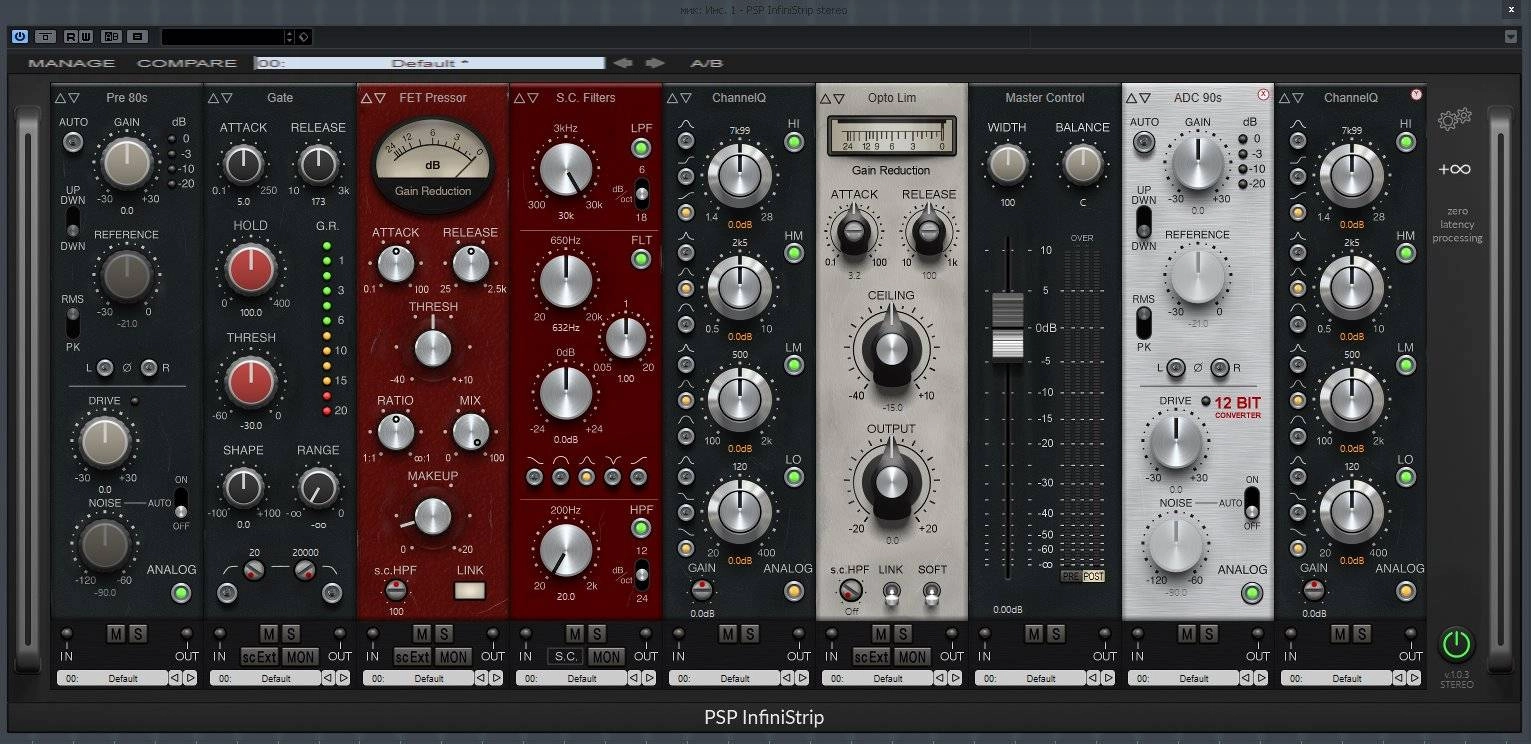Click the FET Pressor s.c.HPF small knob
Viewport: 1531px width, 744px height.
(x=396, y=590)
